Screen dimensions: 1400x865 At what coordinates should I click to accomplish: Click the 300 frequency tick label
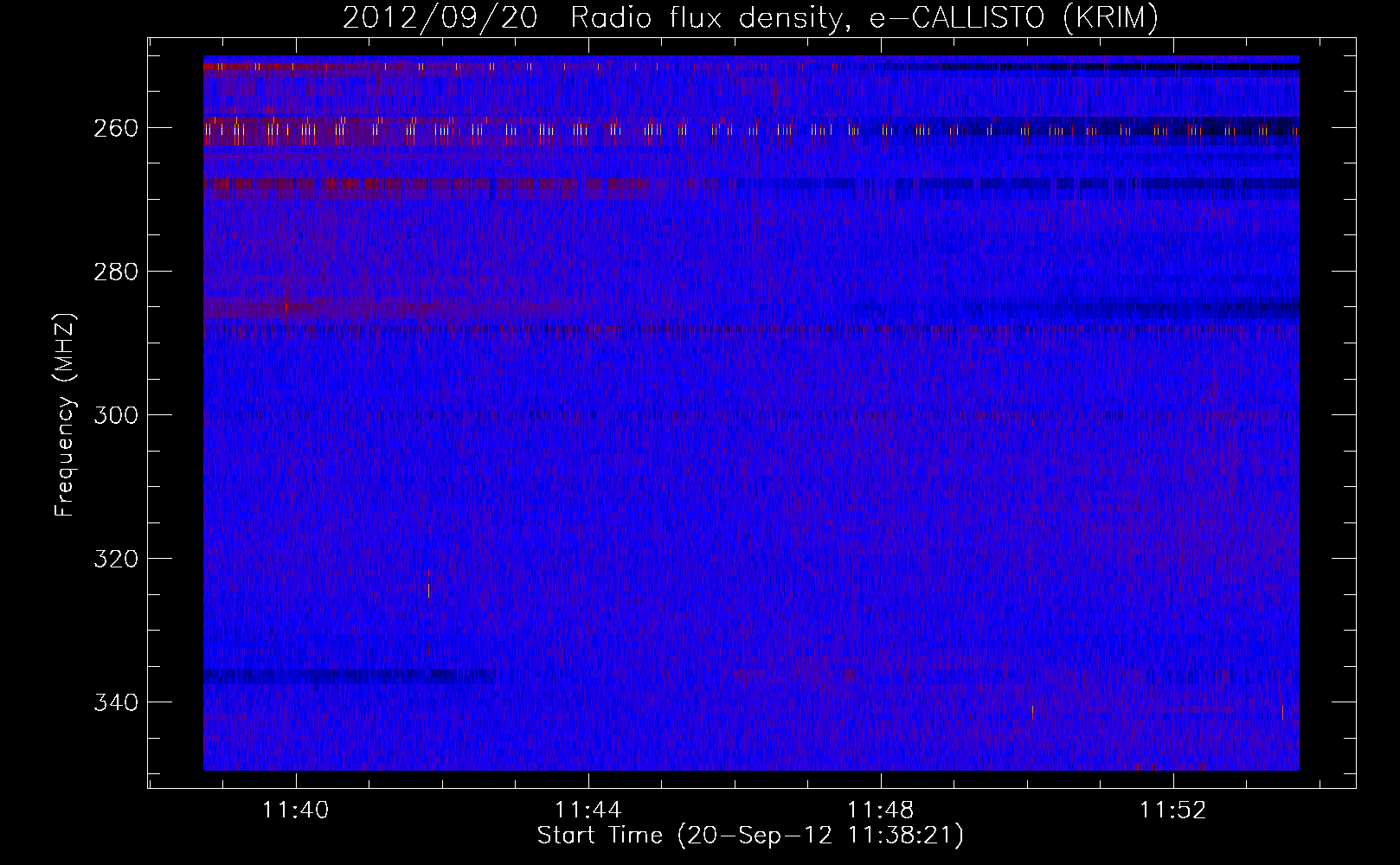115,415
